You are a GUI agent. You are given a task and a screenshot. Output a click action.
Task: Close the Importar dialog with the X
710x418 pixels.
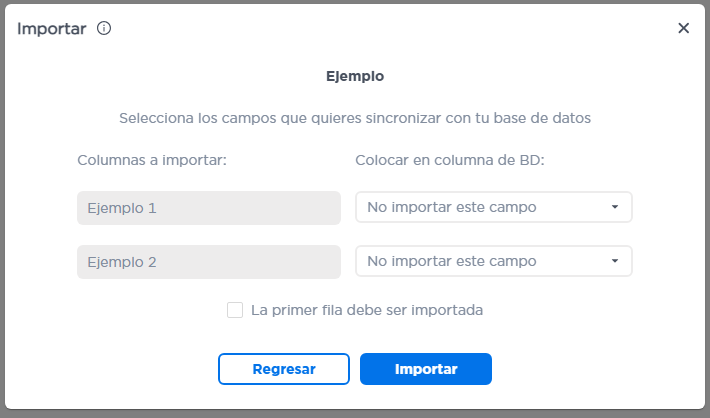(684, 28)
